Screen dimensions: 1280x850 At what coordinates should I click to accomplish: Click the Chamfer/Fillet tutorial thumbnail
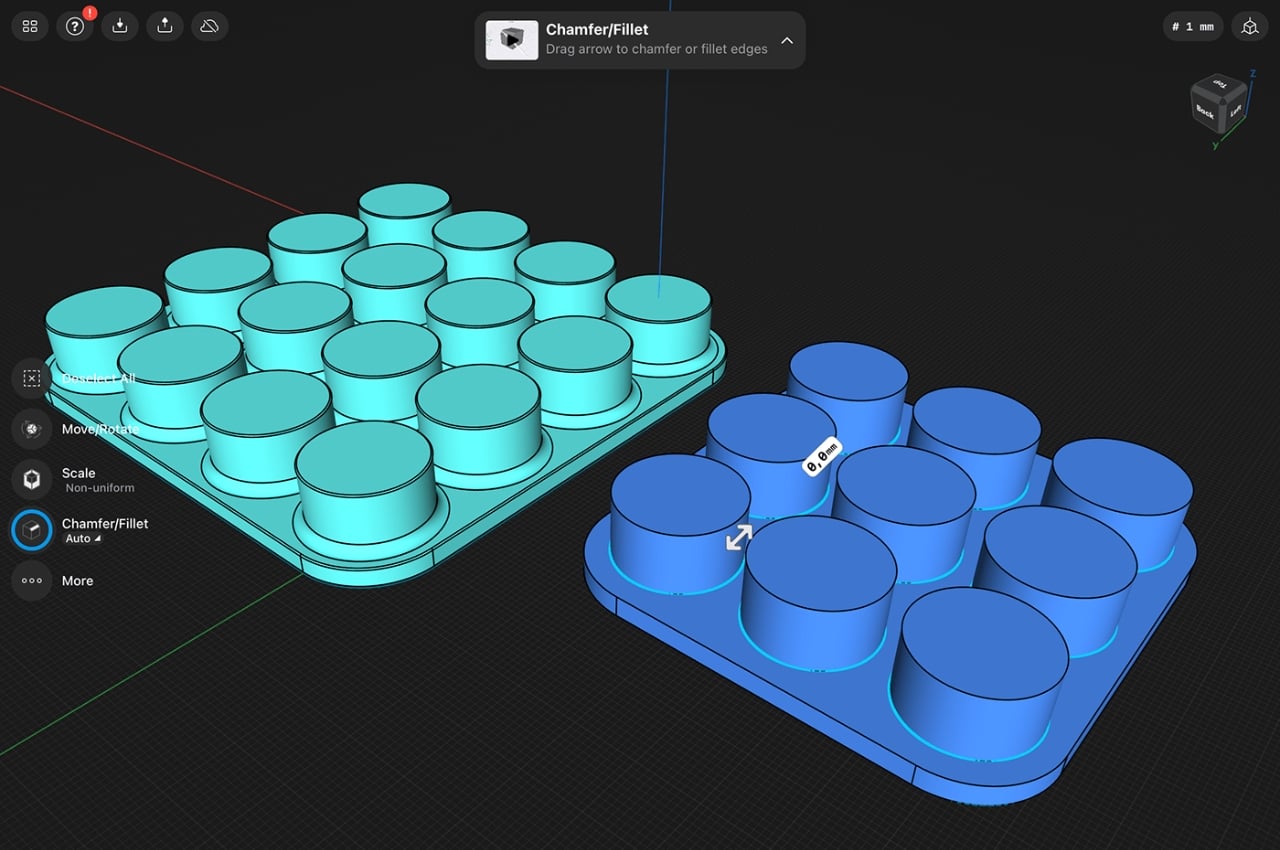click(x=512, y=40)
